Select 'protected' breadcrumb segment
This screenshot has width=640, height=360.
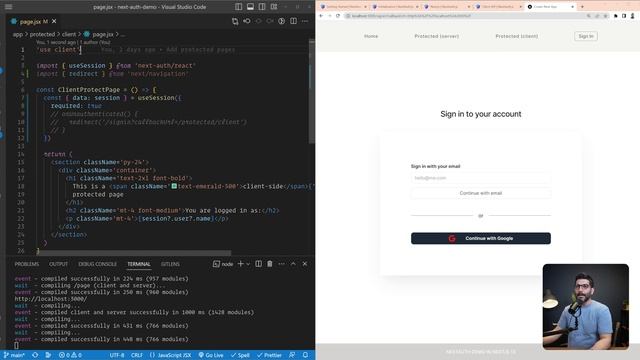(x=42, y=34)
